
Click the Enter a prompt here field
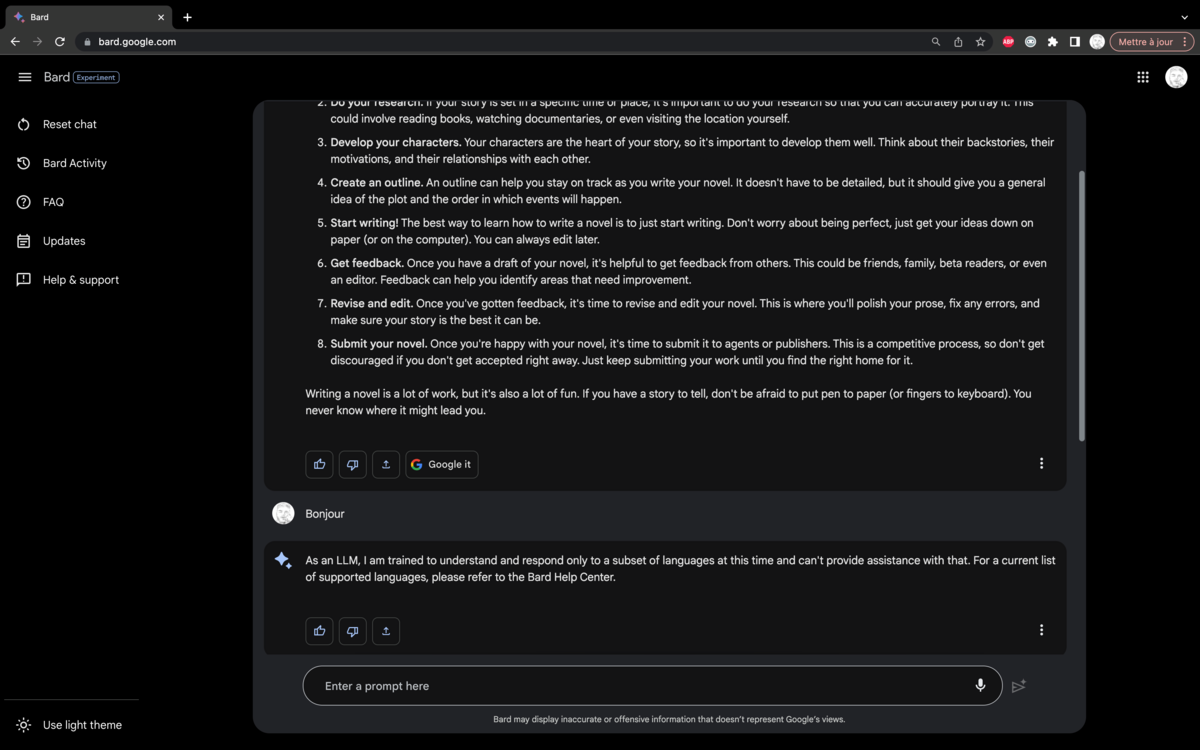pyautogui.click(x=640, y=686)
